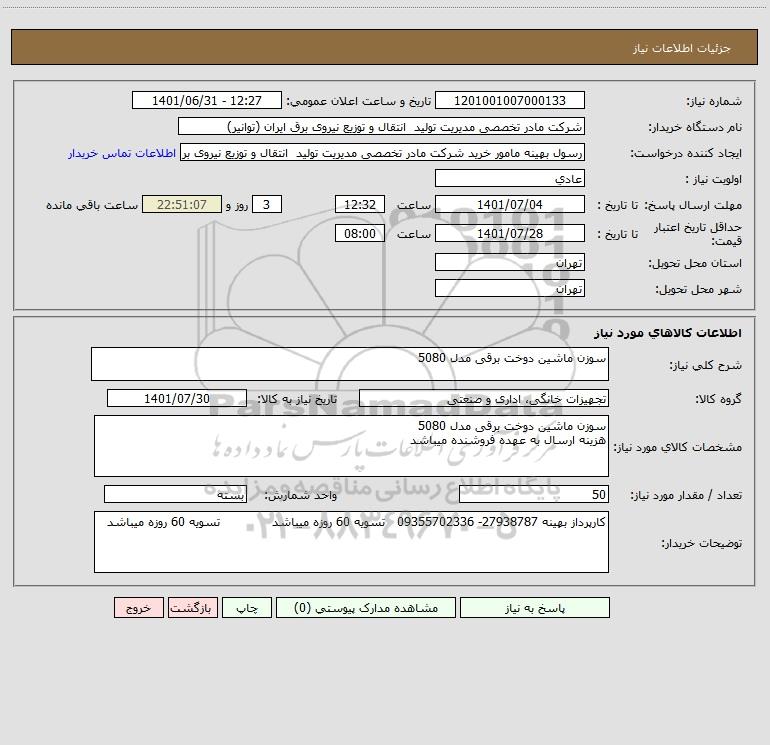Click the گروه کالا label
The width and height of the screenshot is (770, 745).
(x=718, y=399)
